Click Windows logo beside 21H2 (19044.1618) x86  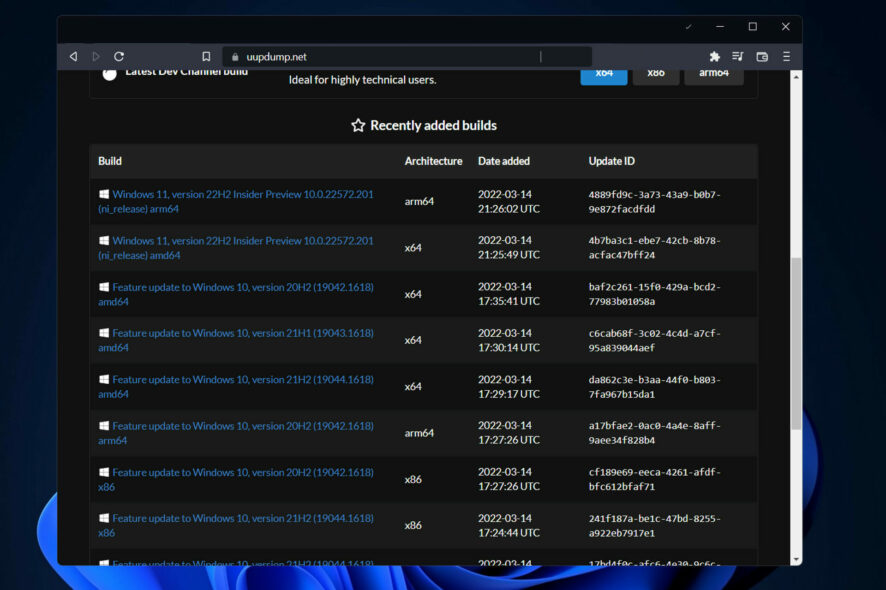(x=104, y=518)
